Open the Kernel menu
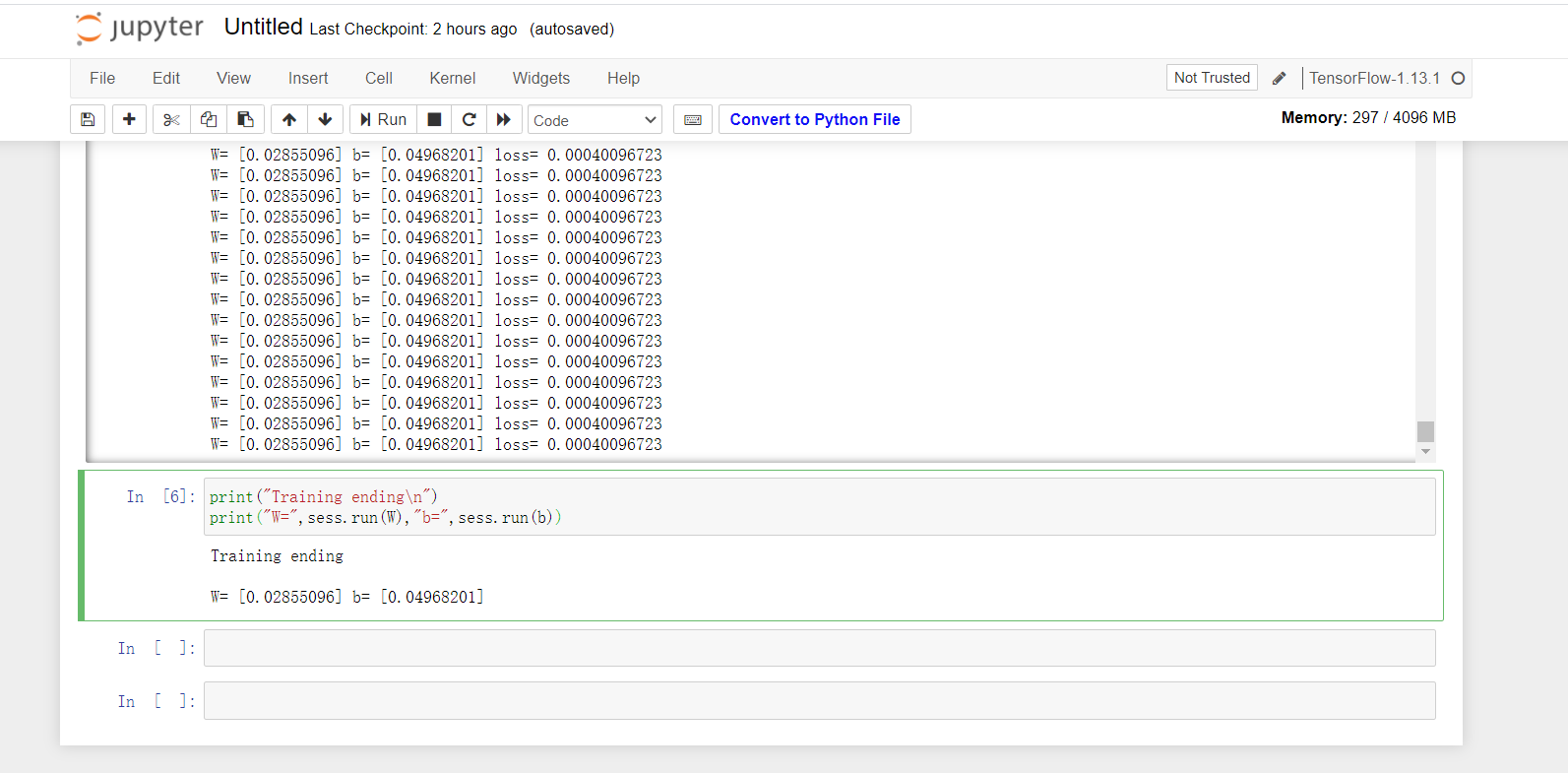1568x773 pixels. (x=452, y=78)
